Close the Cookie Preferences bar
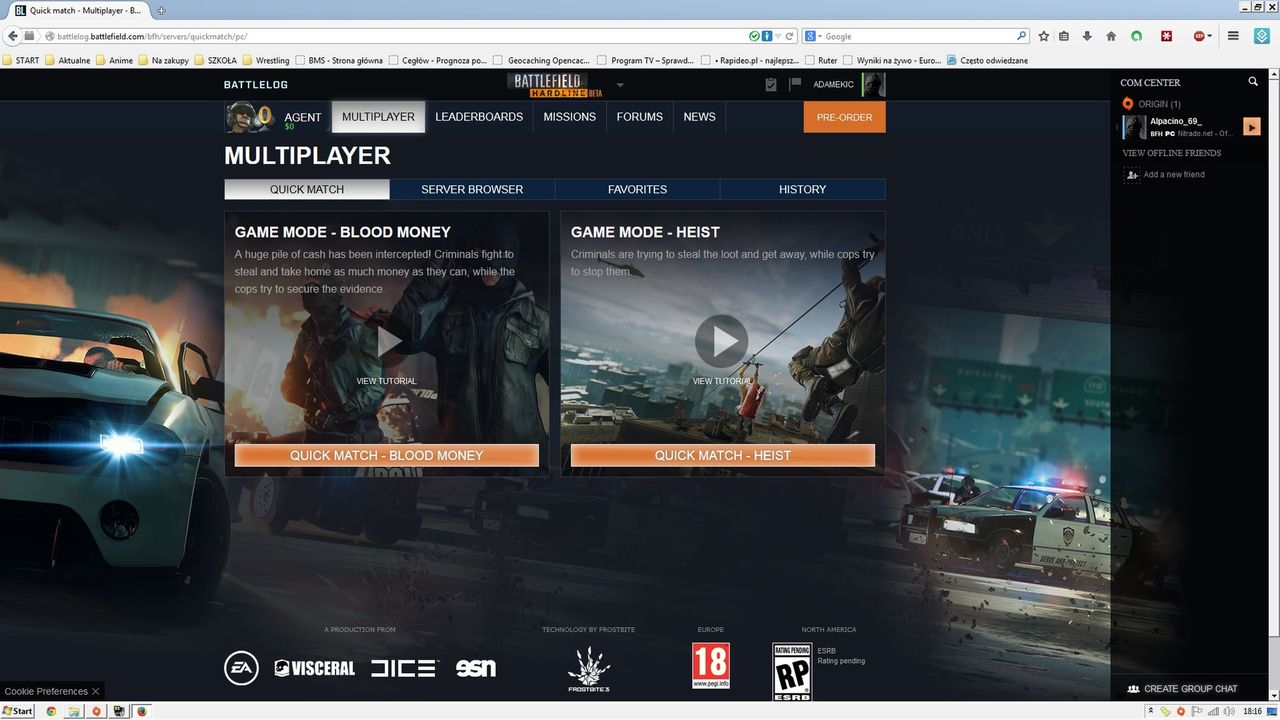Screen dimensions: 1280x720 pyautogui.click(x=95, y=691)
